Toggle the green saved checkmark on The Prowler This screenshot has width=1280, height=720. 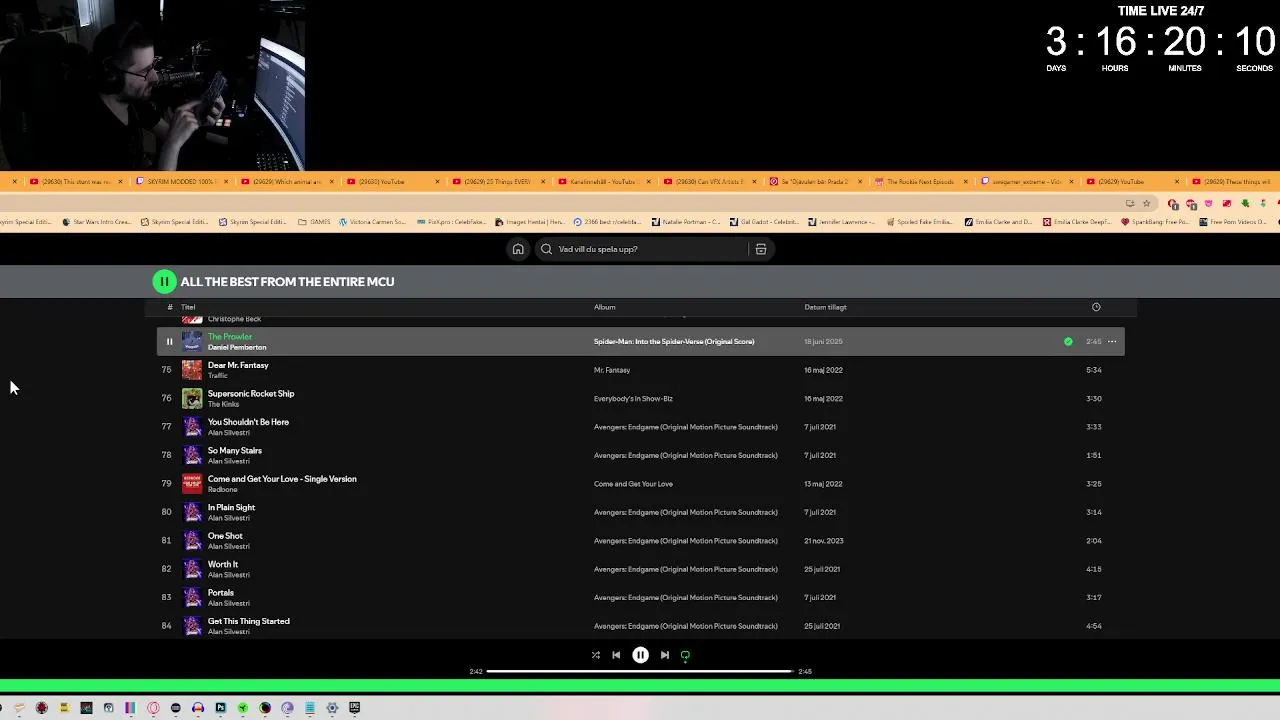tap(1068, 342)
